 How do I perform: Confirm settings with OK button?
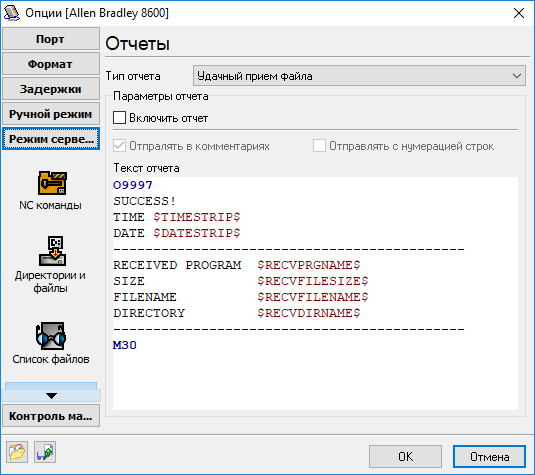point(405,456)
